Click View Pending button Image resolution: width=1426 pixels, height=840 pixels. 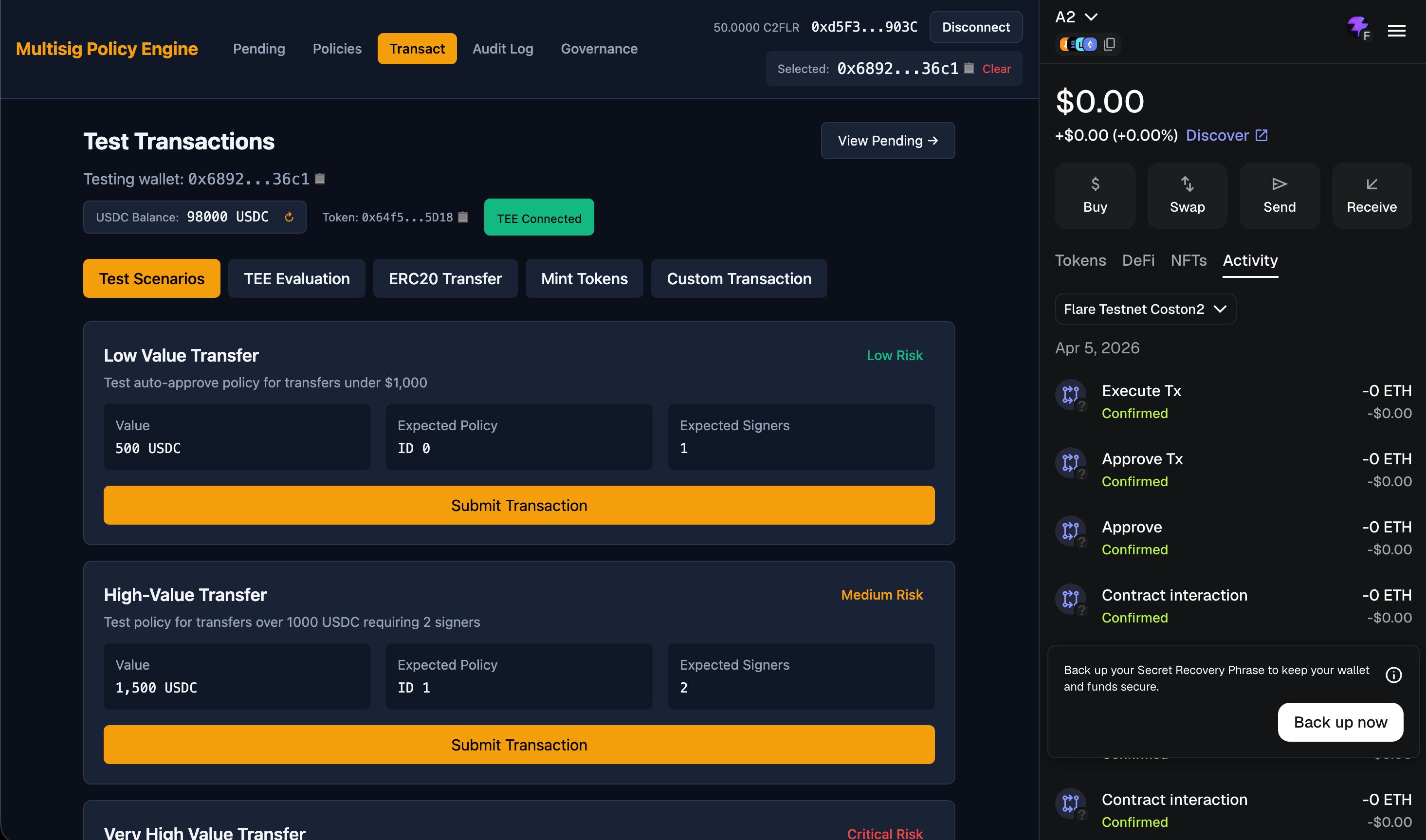tap(888, 141)
